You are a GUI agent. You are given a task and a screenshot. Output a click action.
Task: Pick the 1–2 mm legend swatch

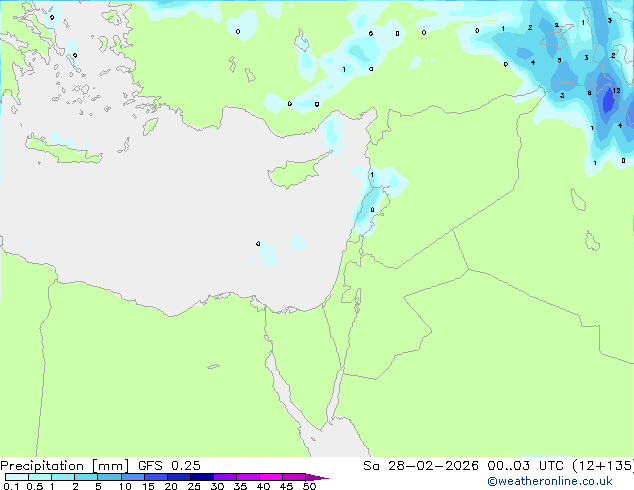tap(63, 477)
